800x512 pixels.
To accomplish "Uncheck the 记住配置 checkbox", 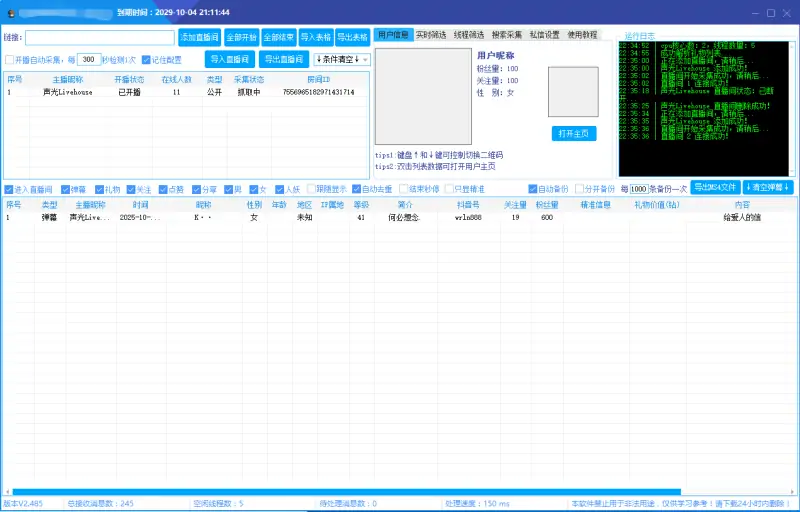I will (147, 60).
